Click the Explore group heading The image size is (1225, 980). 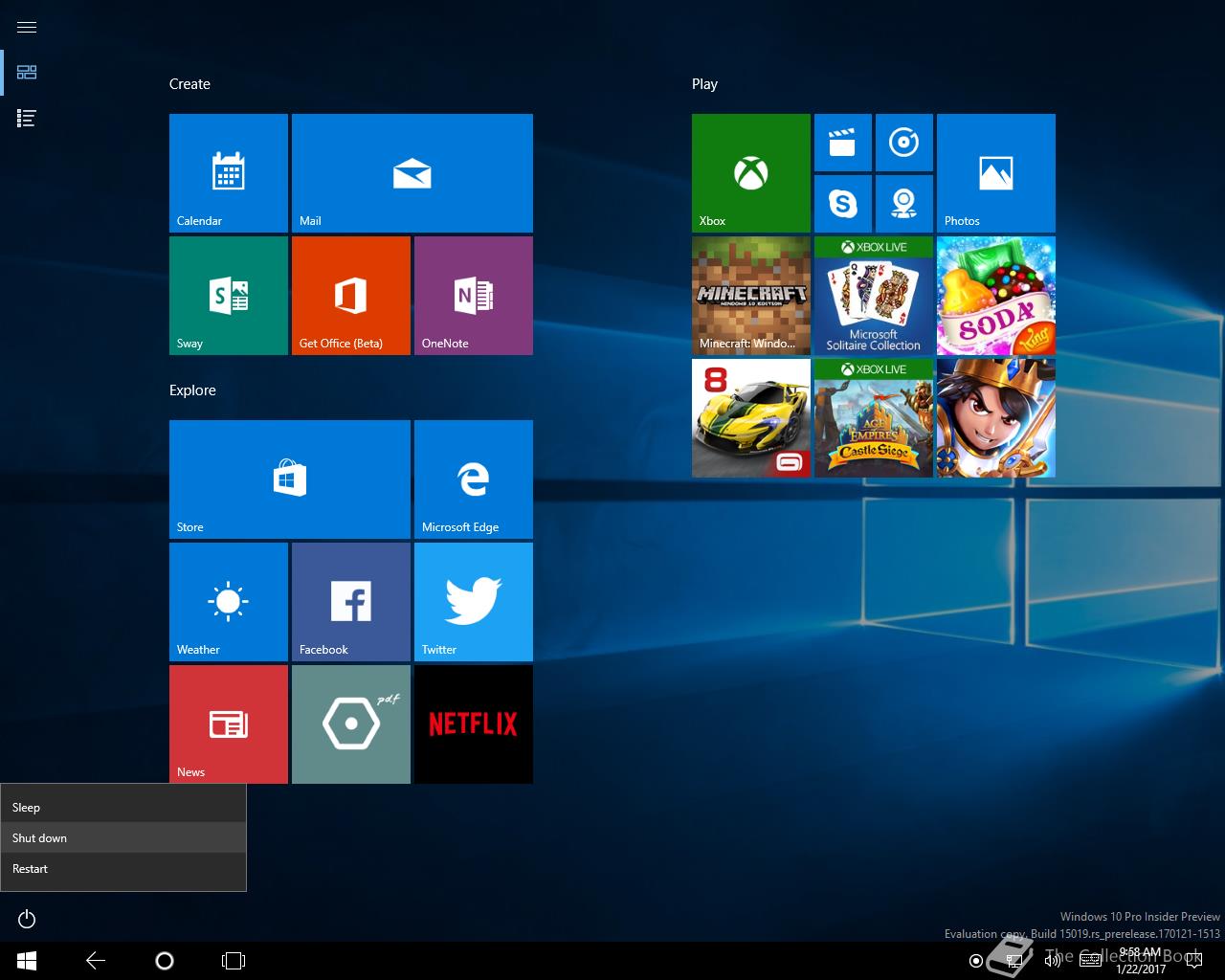point(192,390)
